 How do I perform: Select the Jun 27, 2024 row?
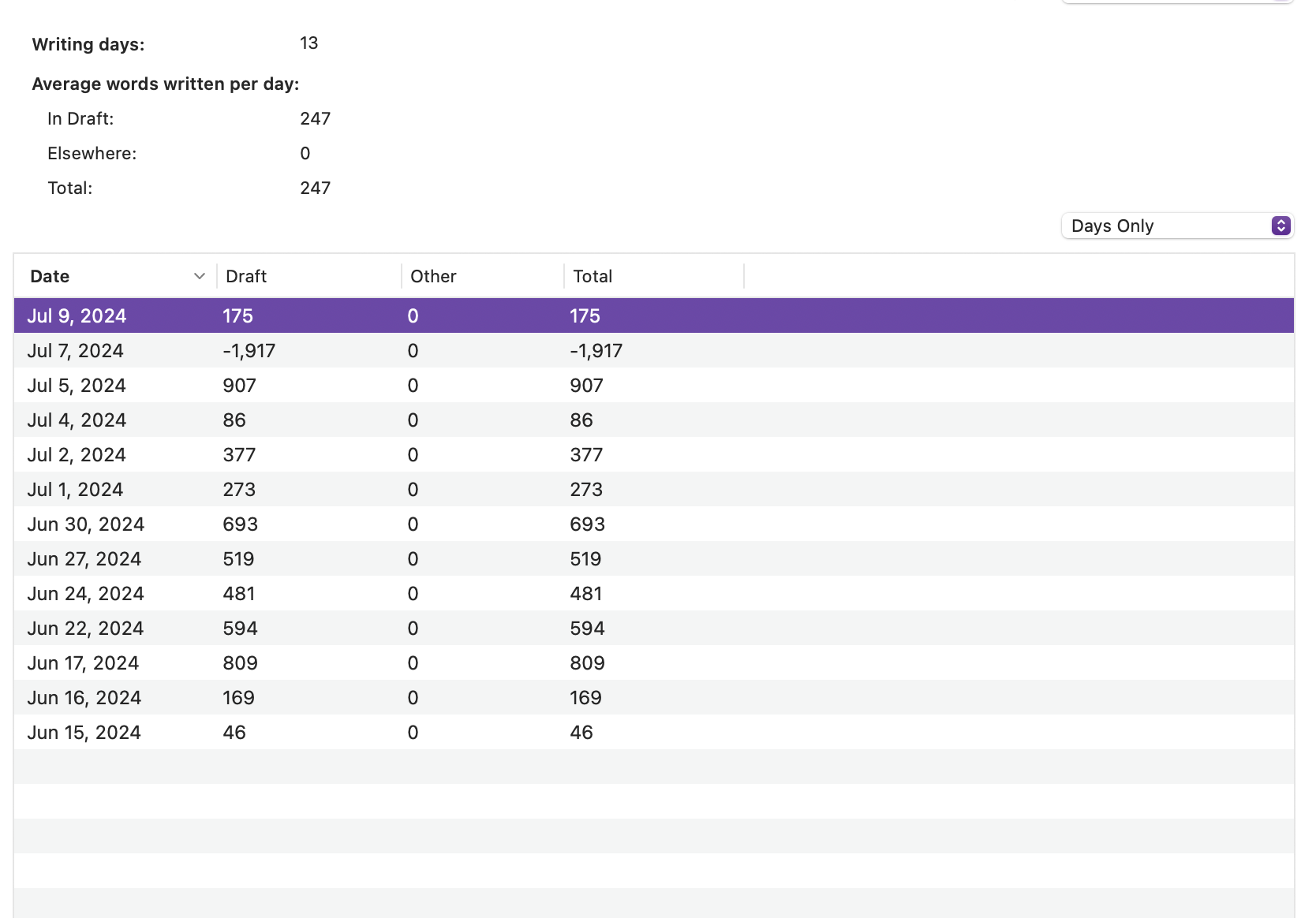click(x=654, y=558)
